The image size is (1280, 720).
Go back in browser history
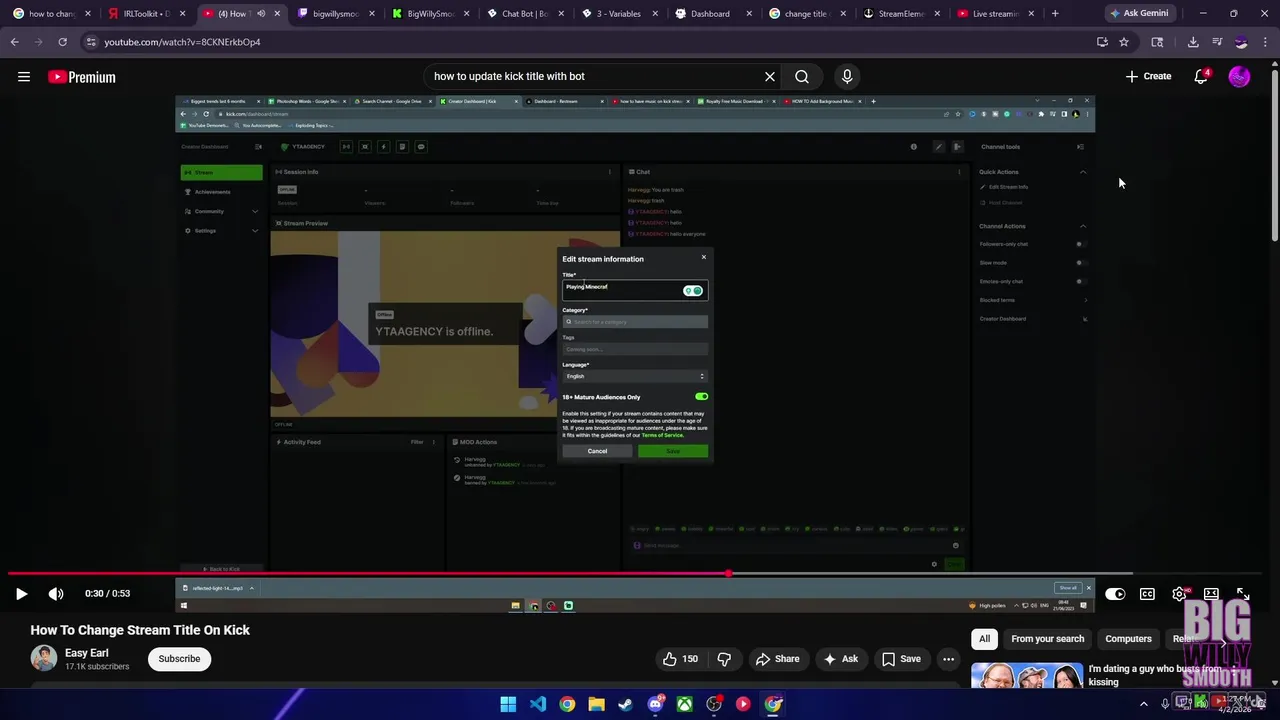[x=14, y=42]
